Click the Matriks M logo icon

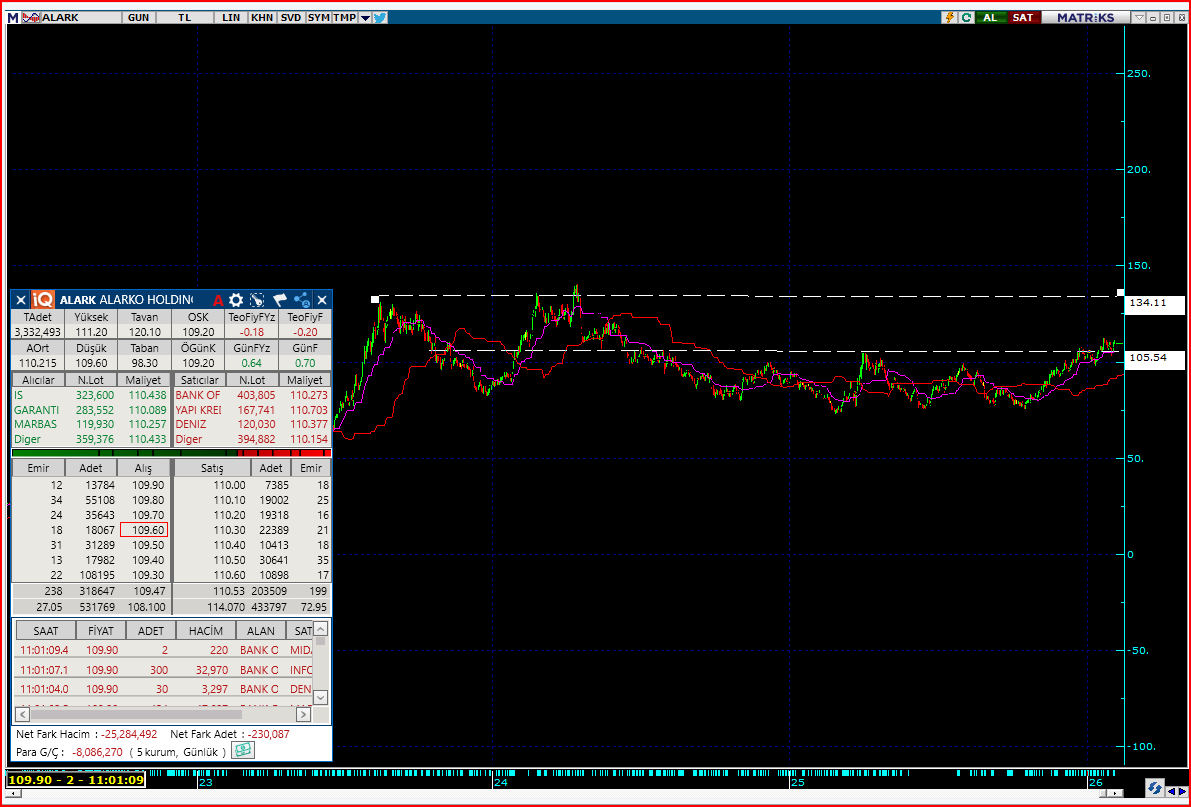click(x=13, y=17)
